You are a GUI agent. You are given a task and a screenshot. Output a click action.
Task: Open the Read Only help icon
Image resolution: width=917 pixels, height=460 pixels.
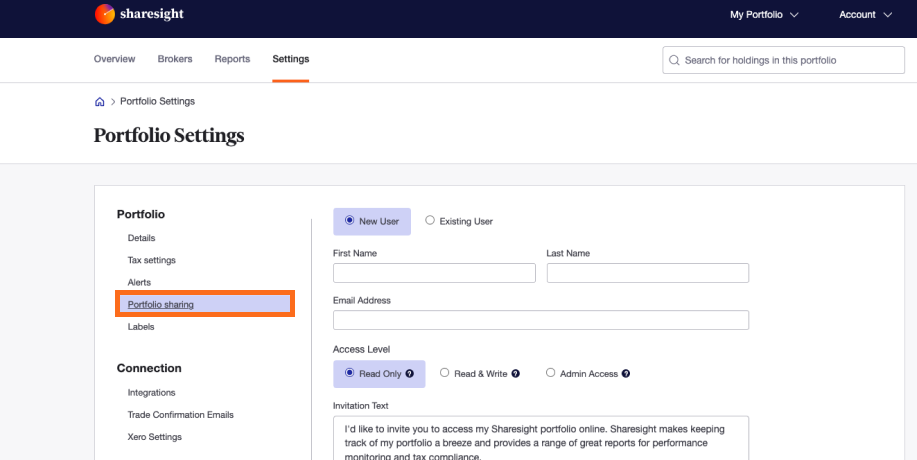coord(409,373)
